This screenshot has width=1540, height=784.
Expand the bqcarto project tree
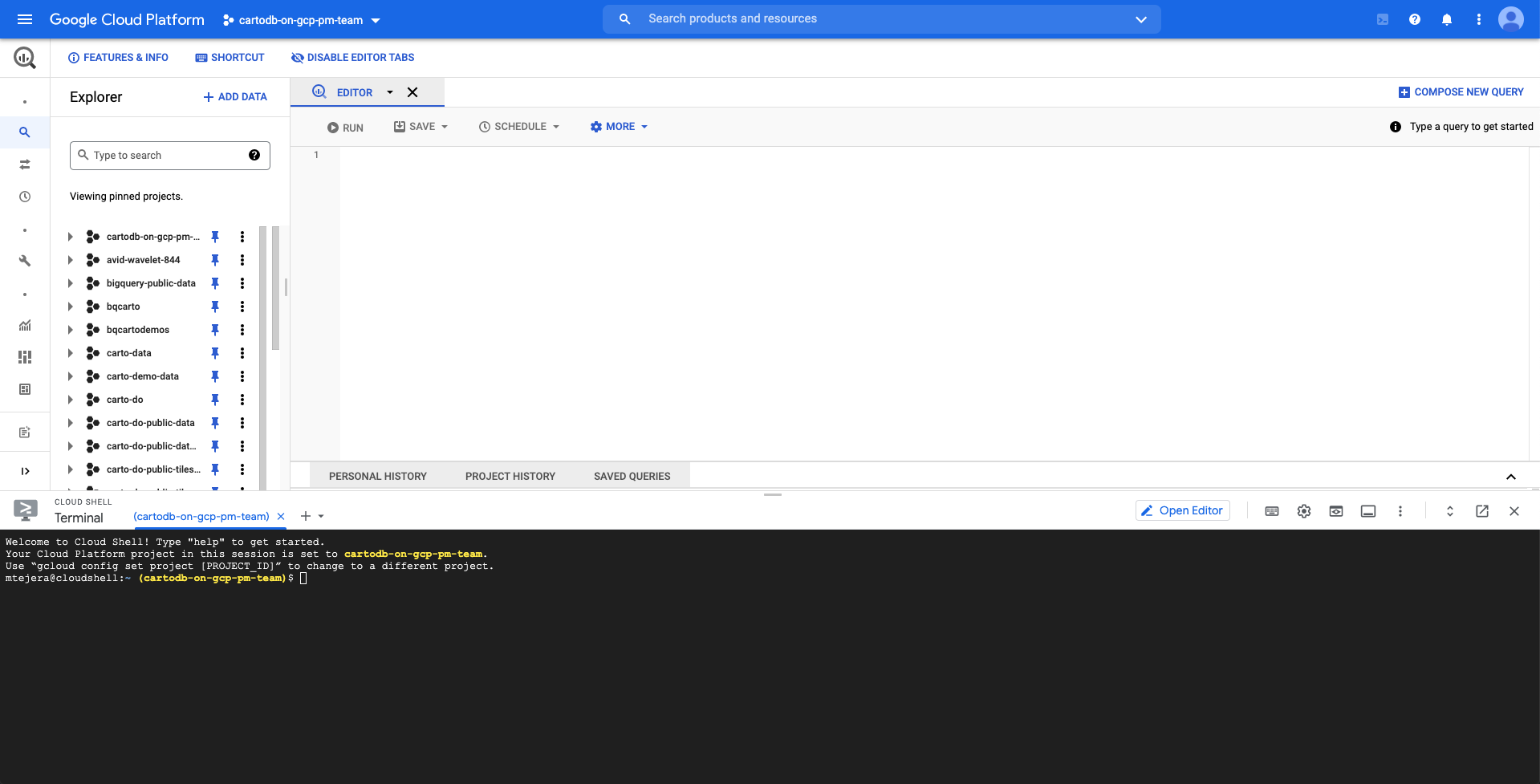pyautogui.click(x=71, y=307)
